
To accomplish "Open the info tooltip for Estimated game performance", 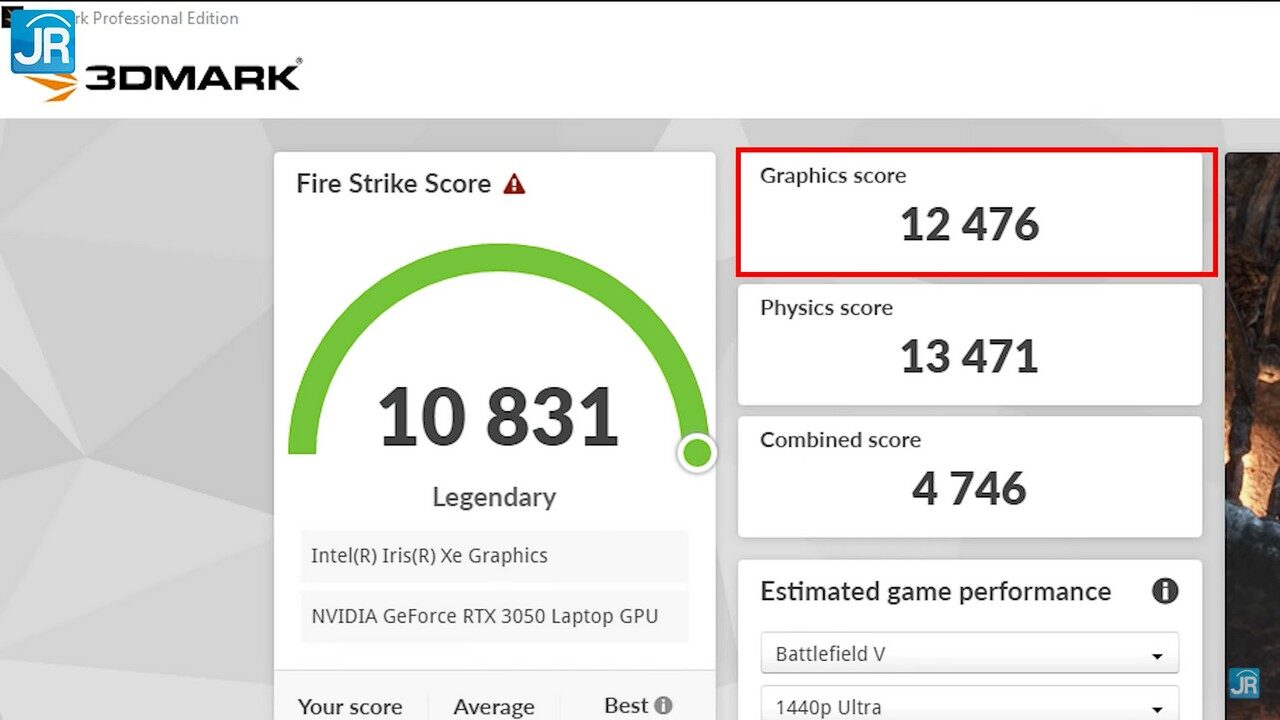I will pyautogui.click(x=1165, y=591).
